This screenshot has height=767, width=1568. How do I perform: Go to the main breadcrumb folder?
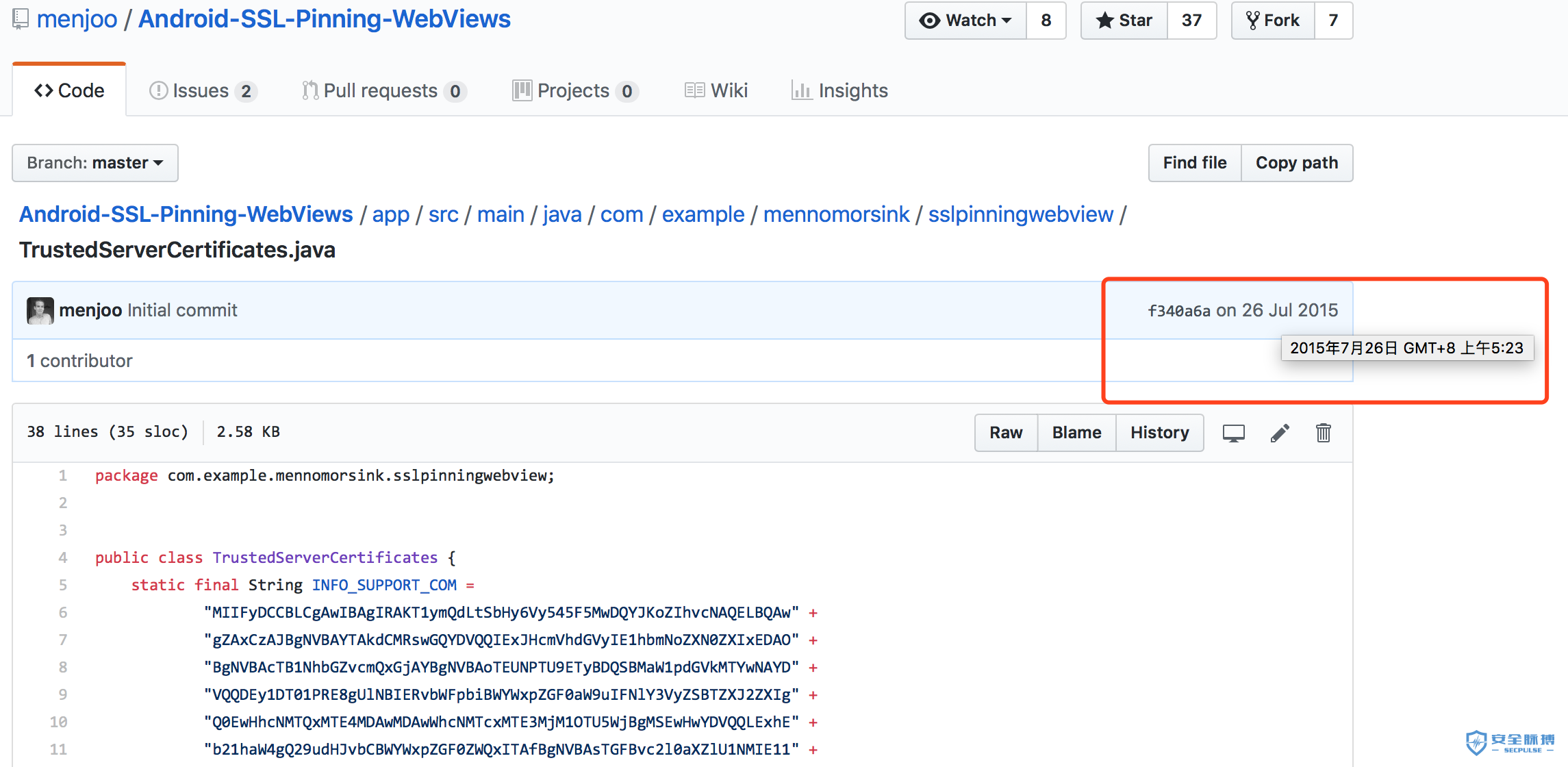pyautogui.click(x=501, y=215)
